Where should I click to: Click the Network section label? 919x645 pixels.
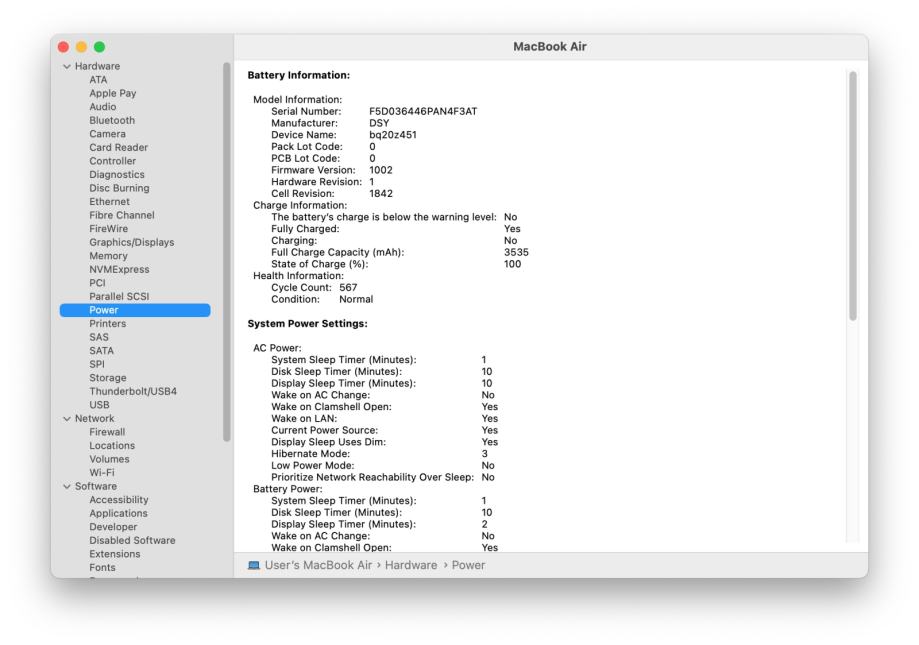(94, 418)
